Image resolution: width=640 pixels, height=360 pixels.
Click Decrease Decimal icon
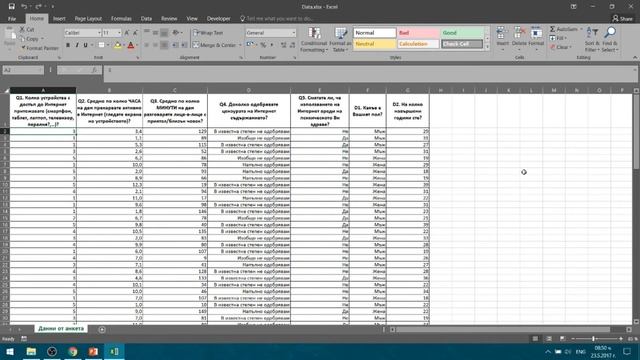(x=292, y=45)
